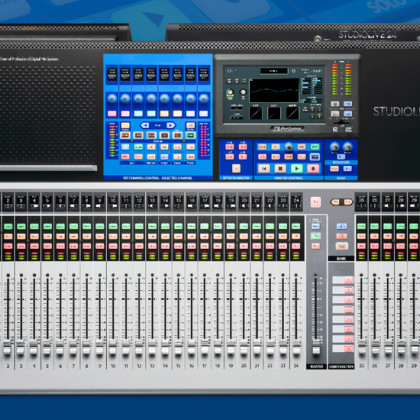Screen dimensions: 420x420
Task: Toggle the orange button on channel 10
Action: [x=113, y=236]
